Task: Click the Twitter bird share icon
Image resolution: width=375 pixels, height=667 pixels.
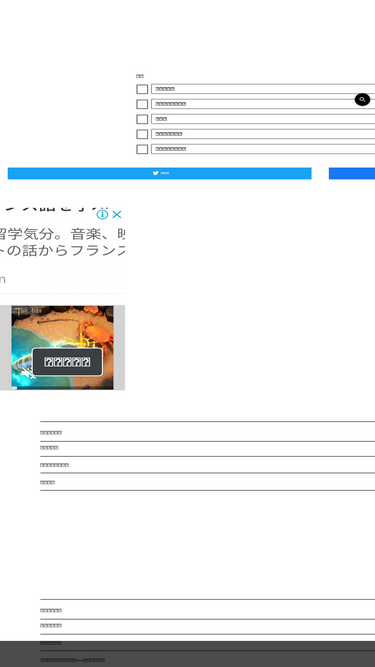Action: pyautogui.click(x=156, y=173)
